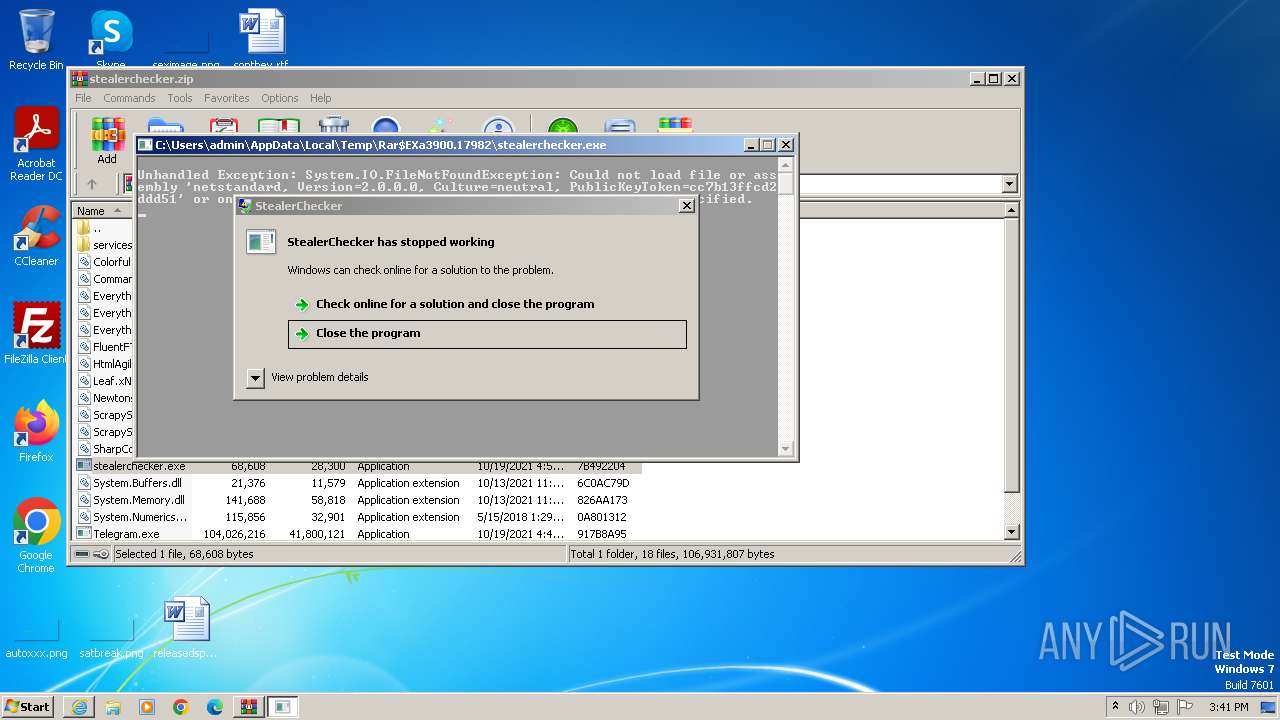
Task: Sort by the Name column header
Action: [x=103, y=210]
